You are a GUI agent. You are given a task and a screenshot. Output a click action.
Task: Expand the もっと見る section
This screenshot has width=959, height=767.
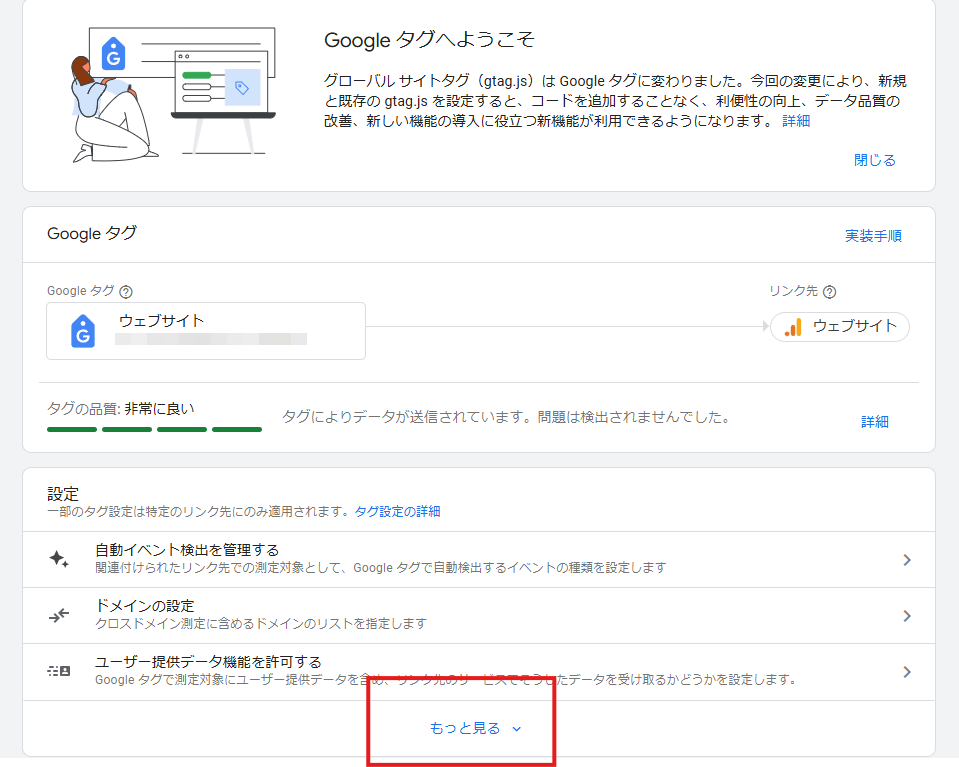tap(475, 729)
